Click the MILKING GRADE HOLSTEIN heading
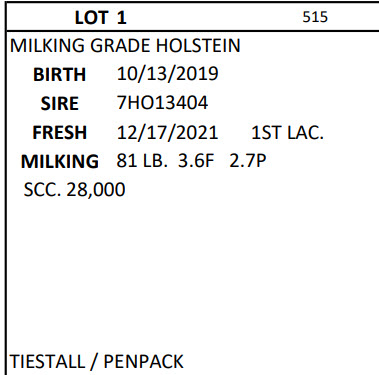Image resolution: width=379 pixels, height=375 pixels. [x=125, y=46]
